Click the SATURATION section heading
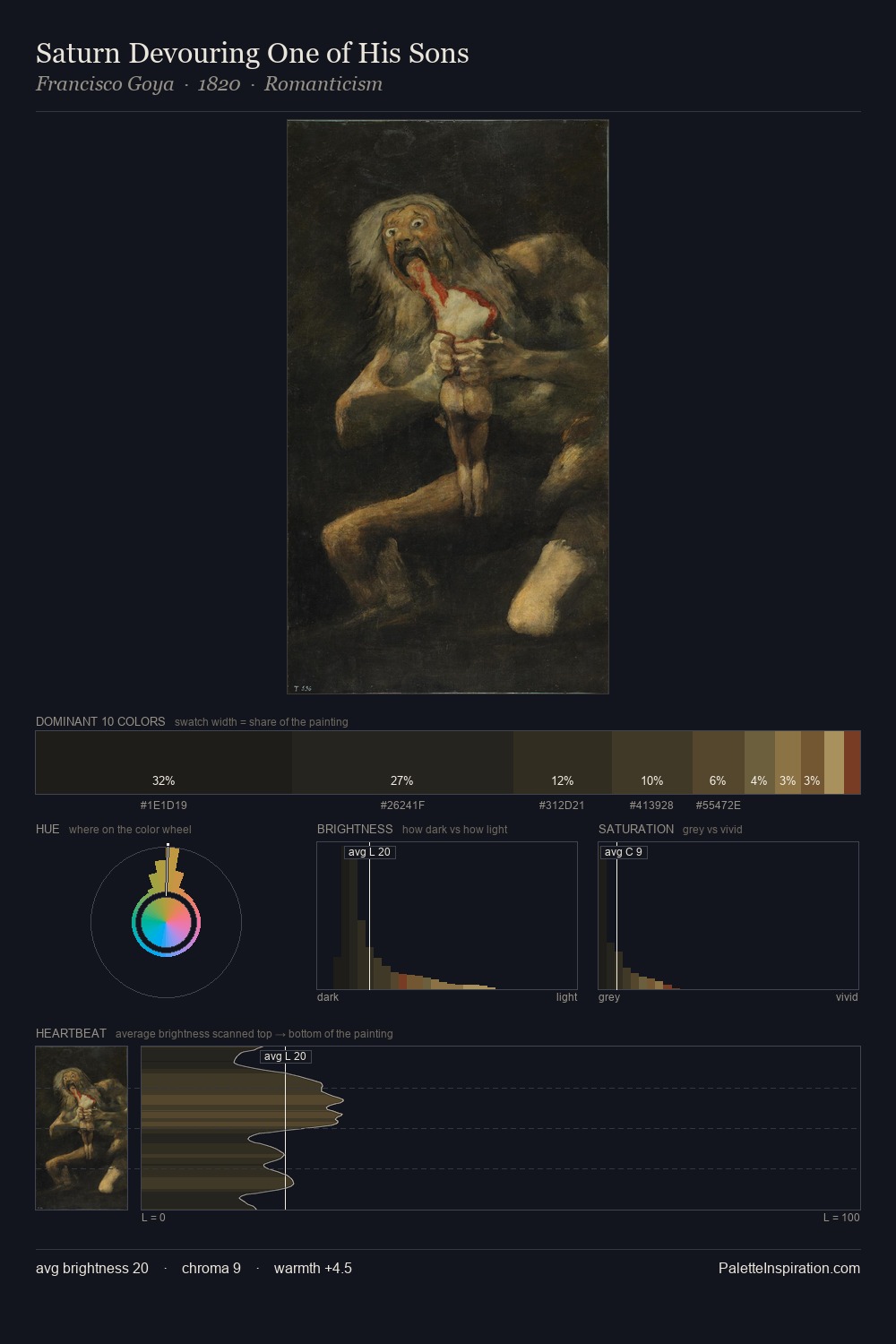This screenshot has height=1344, width=896. pos(636,829)
